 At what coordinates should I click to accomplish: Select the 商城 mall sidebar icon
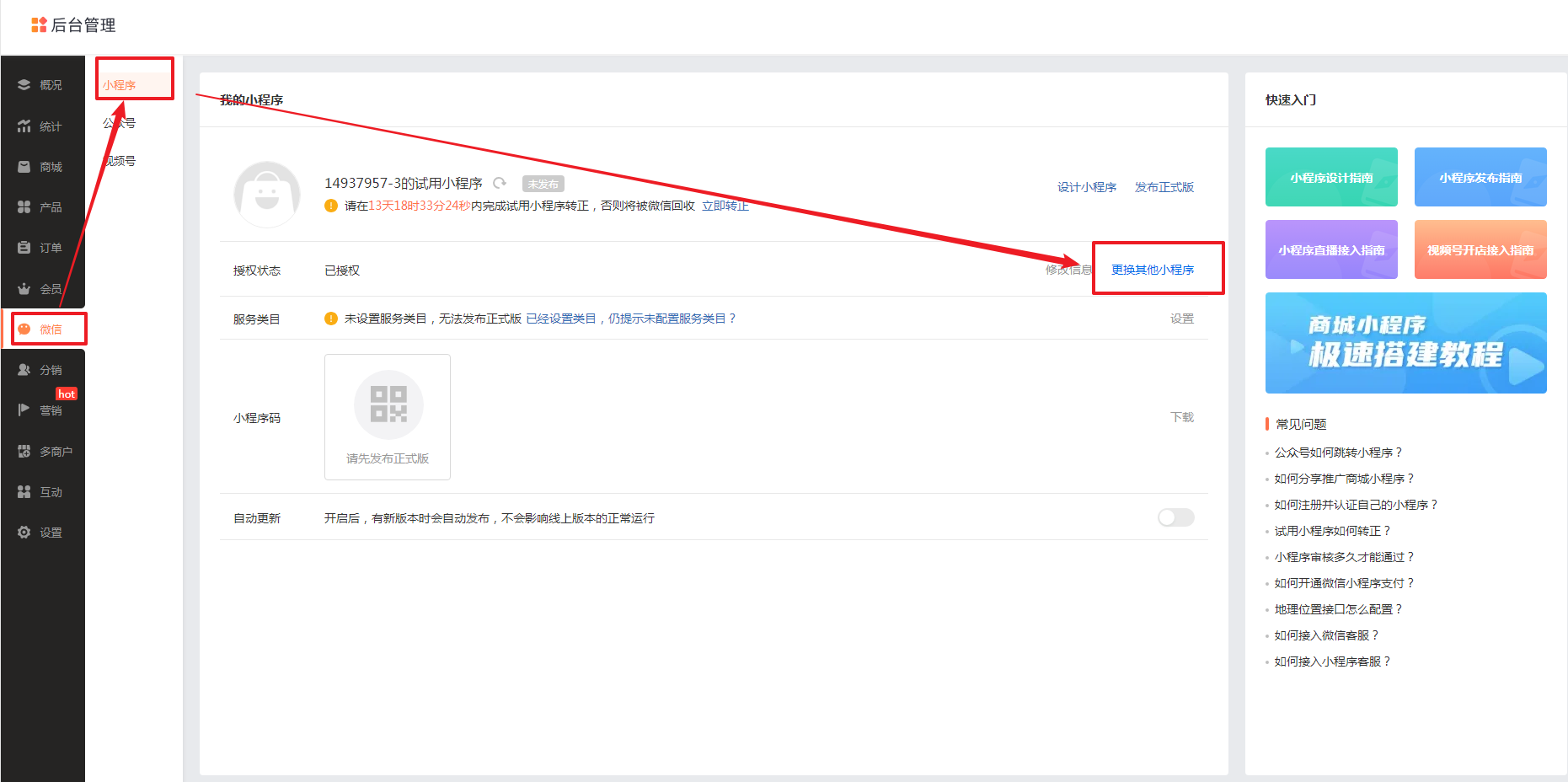(x=24, y=167)
